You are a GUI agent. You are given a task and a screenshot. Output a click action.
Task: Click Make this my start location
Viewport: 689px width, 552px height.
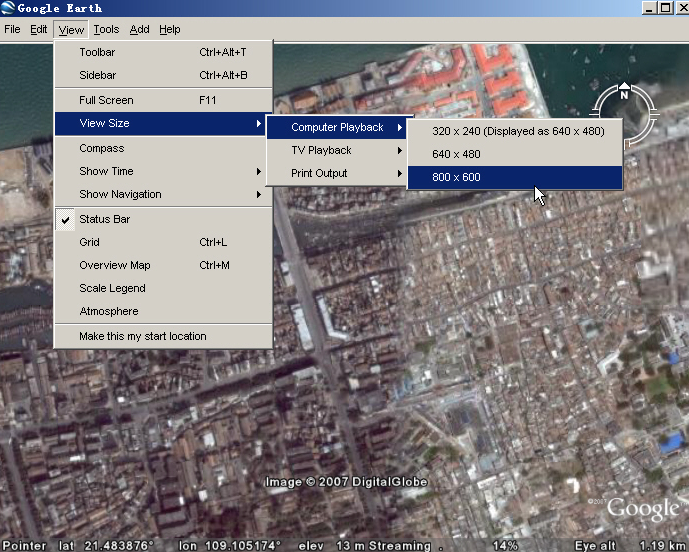click(x=142, y=336)
